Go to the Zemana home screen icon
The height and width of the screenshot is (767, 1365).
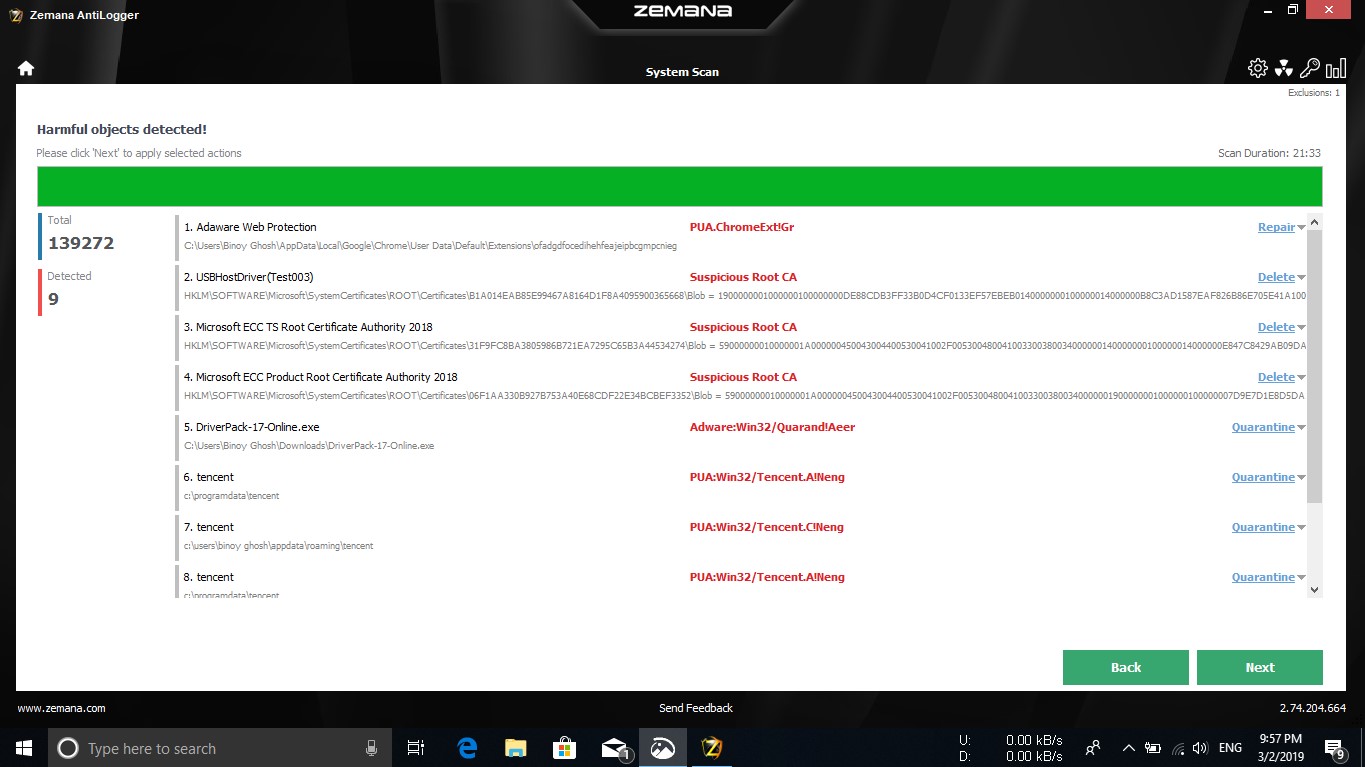coord(26,68)
